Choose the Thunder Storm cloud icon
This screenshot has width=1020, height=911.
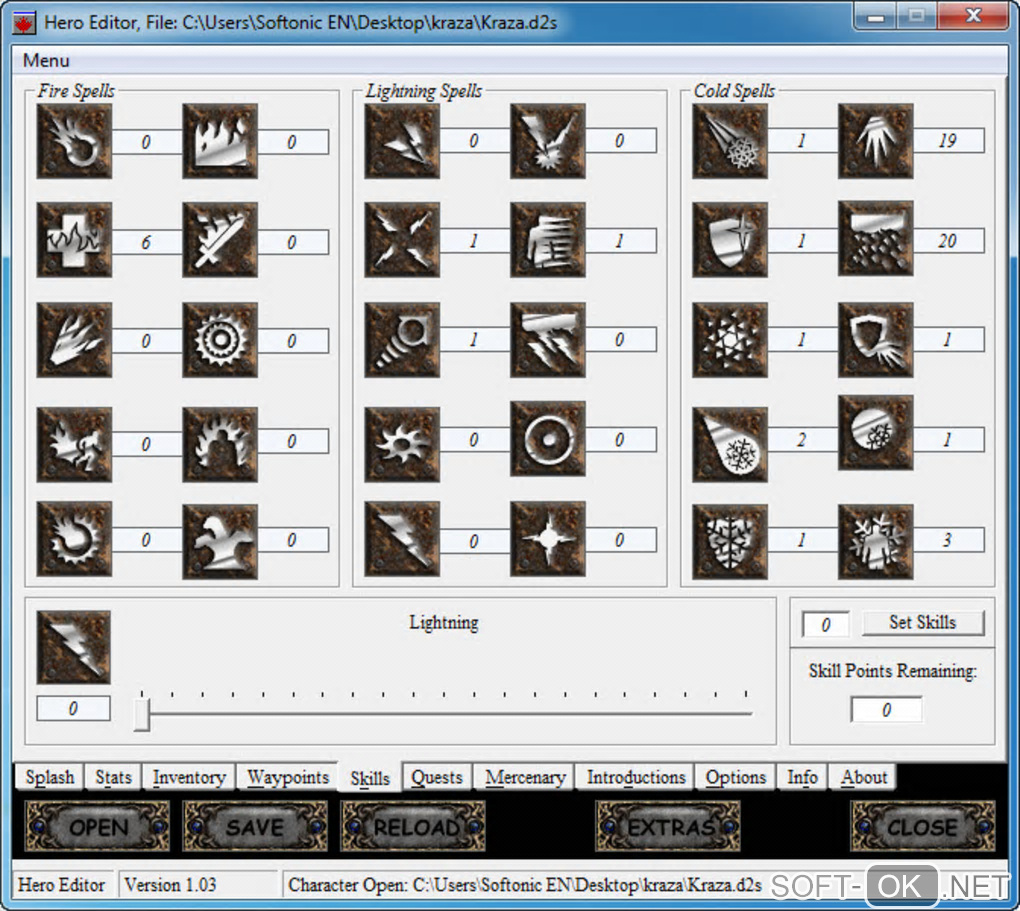548,340
